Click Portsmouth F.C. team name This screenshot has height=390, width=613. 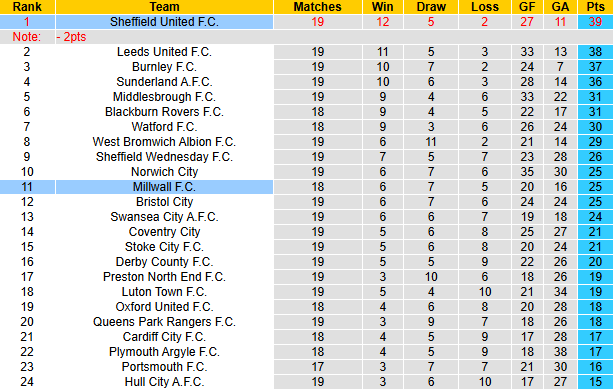click(x=164, y=367)
